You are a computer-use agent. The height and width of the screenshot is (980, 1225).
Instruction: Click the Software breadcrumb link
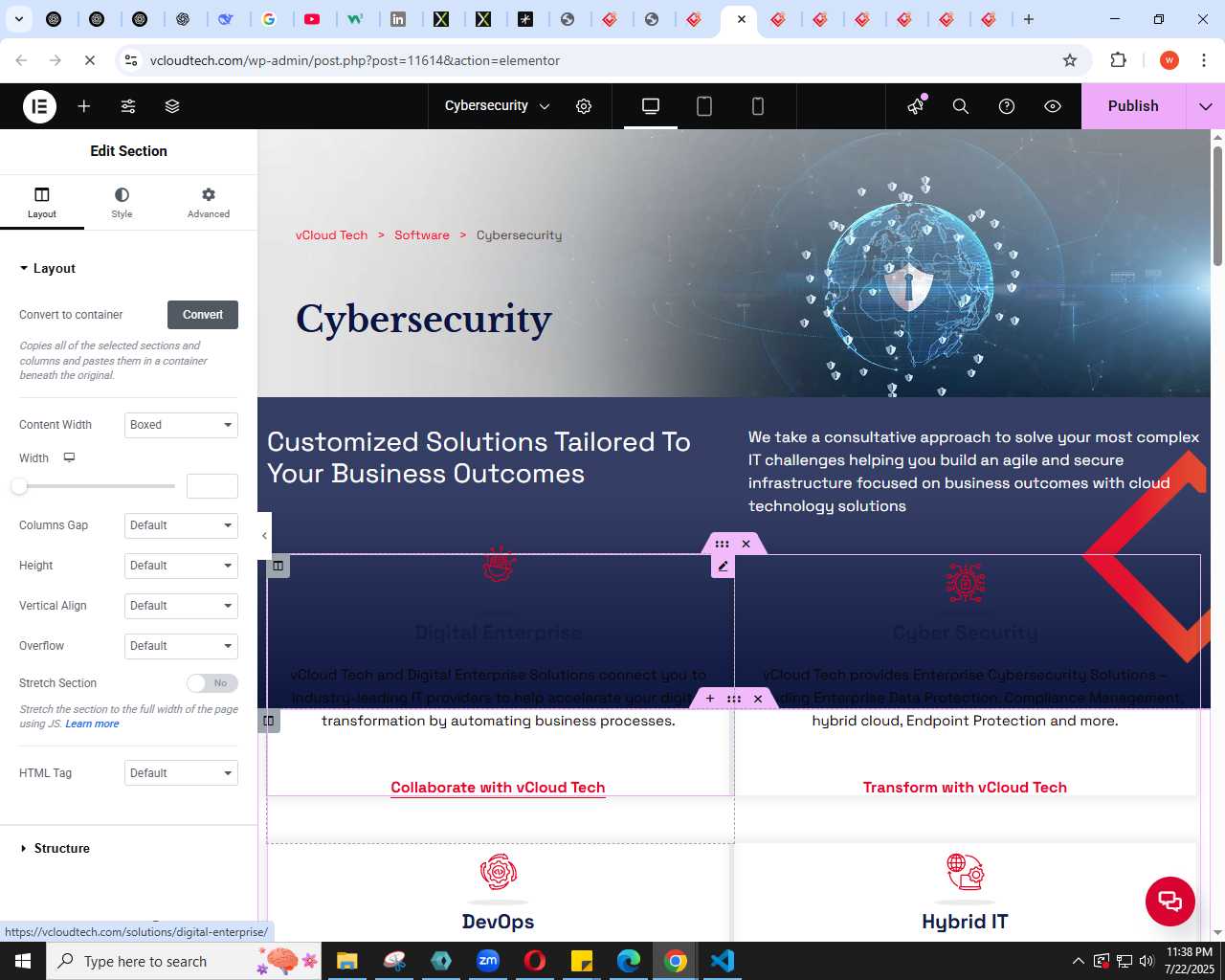click(422, 235)
